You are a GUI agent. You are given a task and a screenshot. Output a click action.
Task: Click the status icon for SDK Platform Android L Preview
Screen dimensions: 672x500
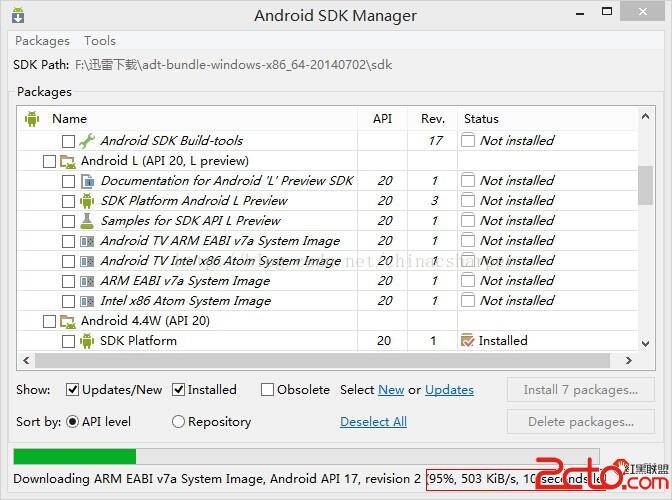(x=468, y=201)
